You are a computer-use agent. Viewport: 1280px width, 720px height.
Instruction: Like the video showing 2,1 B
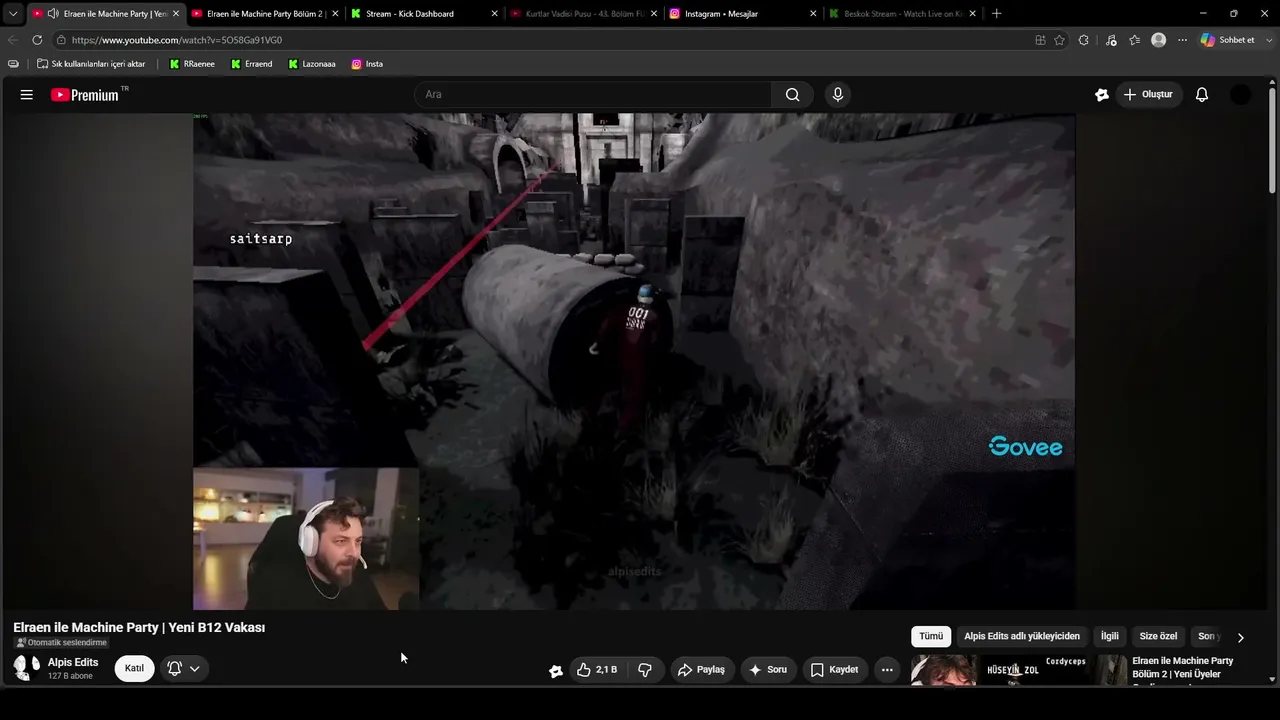tap(597, 670)
